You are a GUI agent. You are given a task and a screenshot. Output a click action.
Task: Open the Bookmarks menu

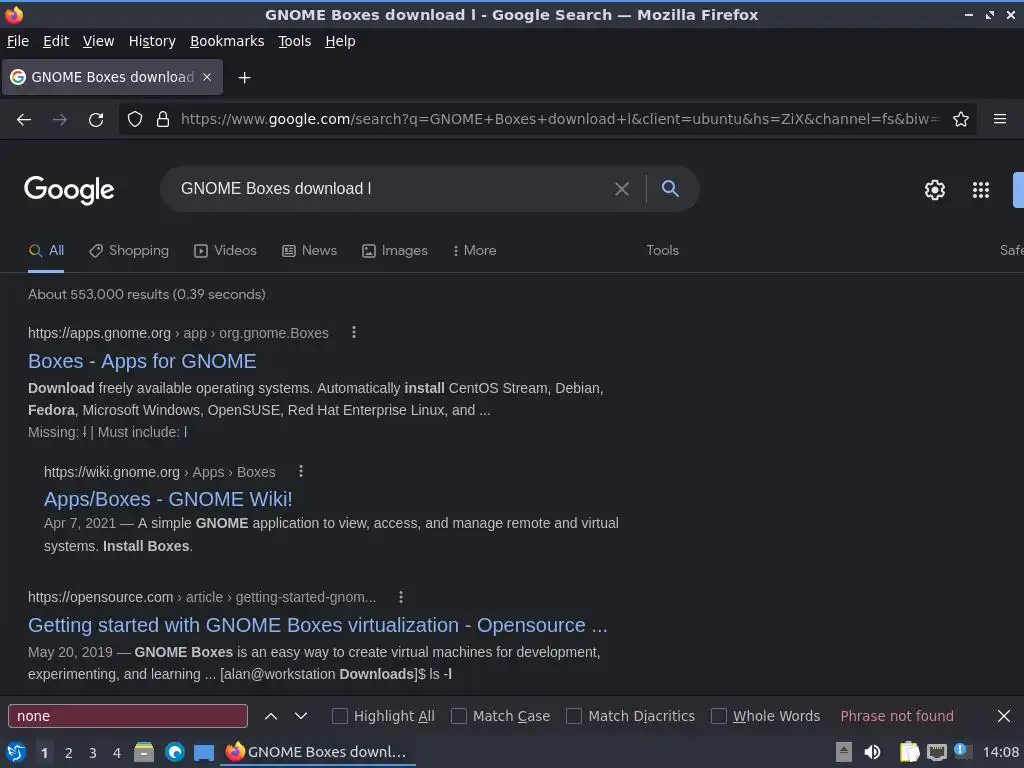click(x=227, y=41)
